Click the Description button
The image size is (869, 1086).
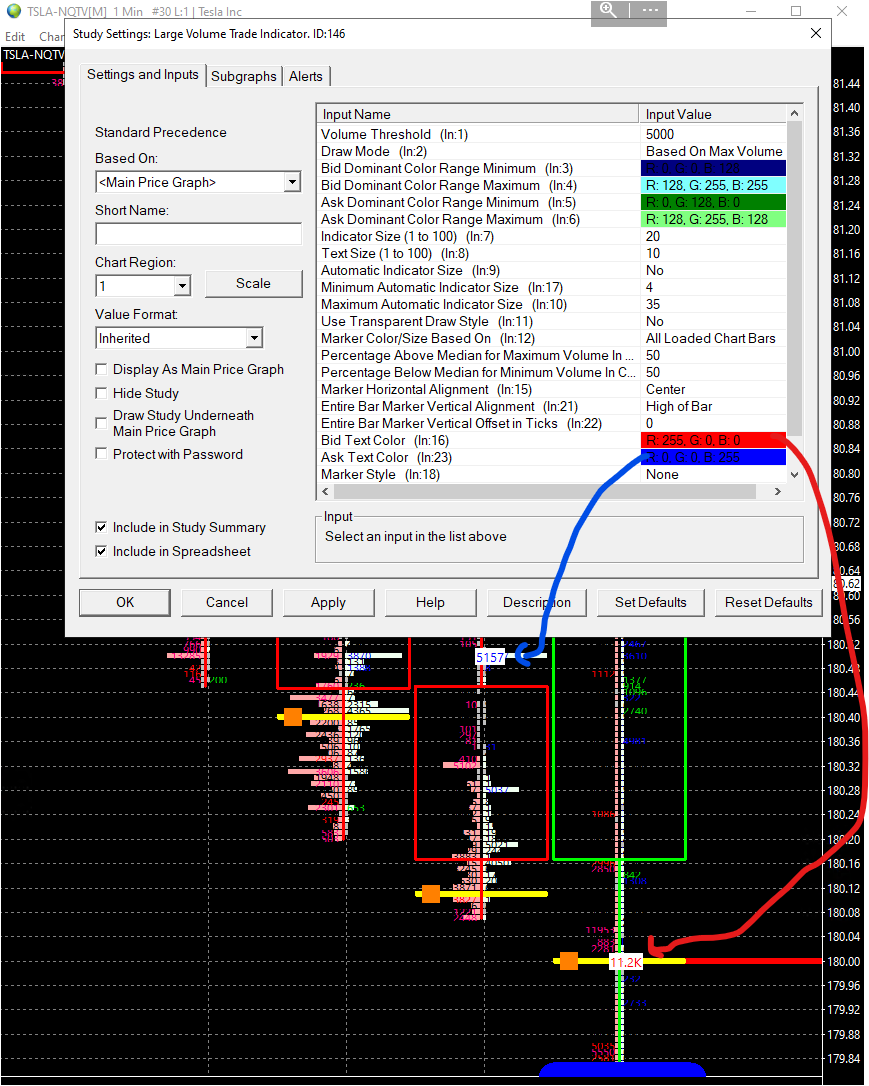tap(537, 602)
